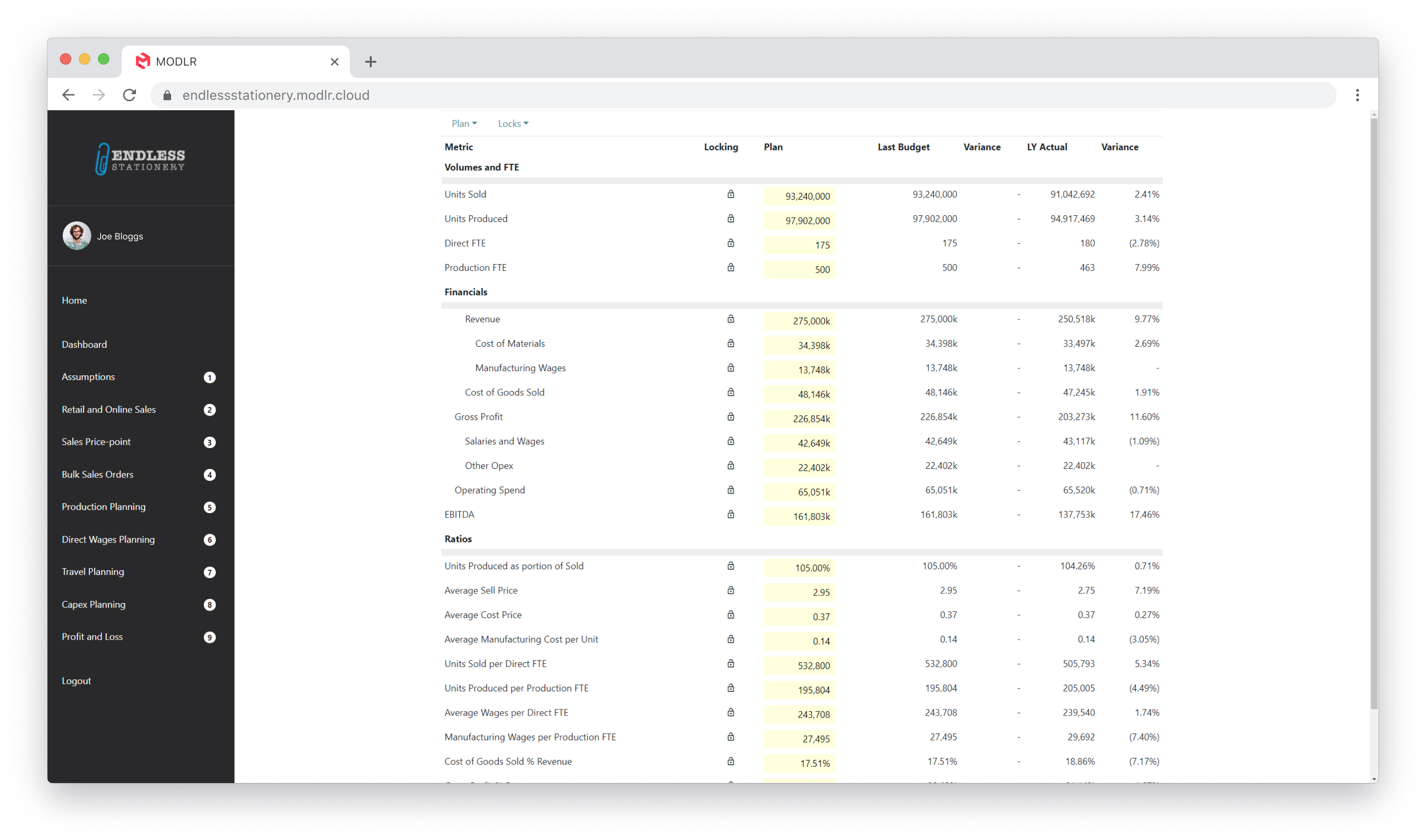Toggle the lock icon on Units Sold row

(731, 194)
